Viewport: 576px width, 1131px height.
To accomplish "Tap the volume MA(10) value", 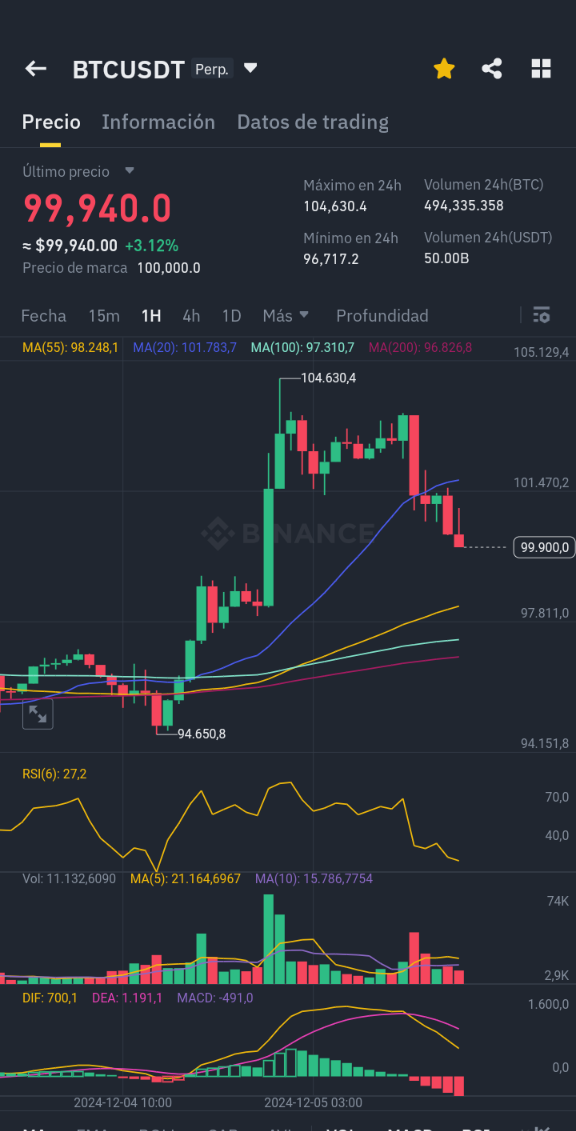I will tap(314, 879).
